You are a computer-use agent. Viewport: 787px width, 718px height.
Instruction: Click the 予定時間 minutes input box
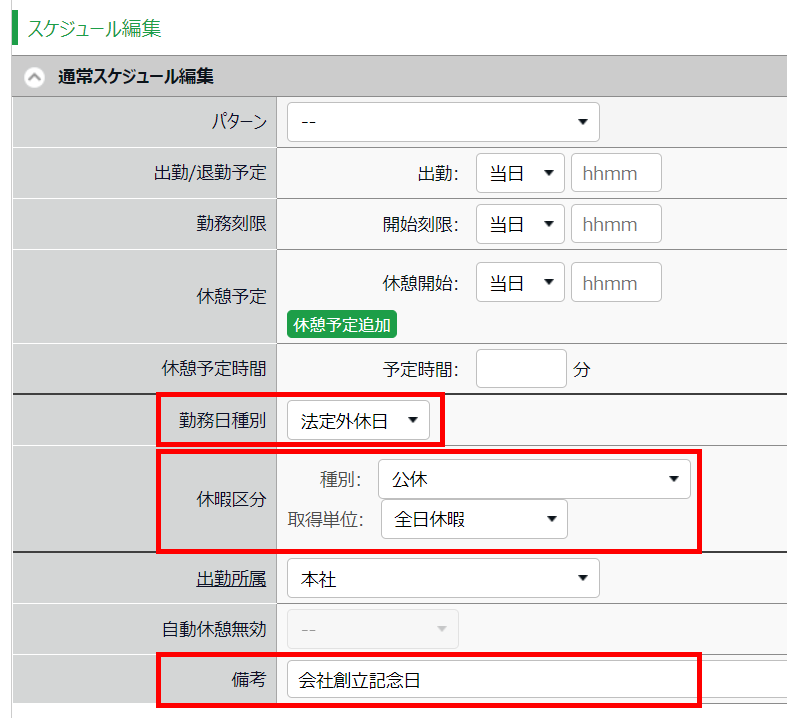click(521, 369)
